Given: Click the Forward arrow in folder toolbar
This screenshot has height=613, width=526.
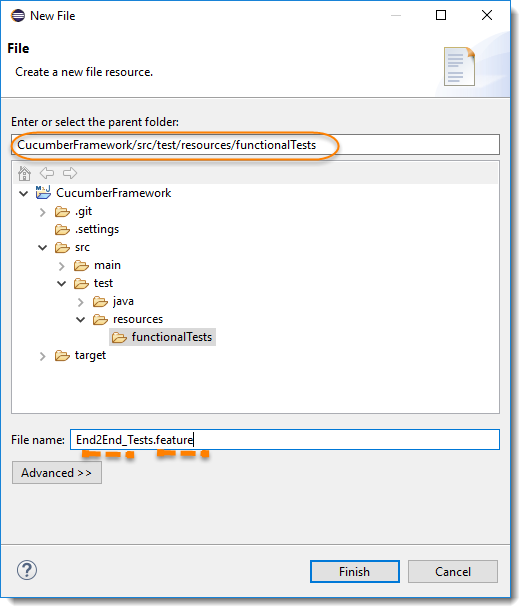Looking at the screenshot, I should point(70,173).
